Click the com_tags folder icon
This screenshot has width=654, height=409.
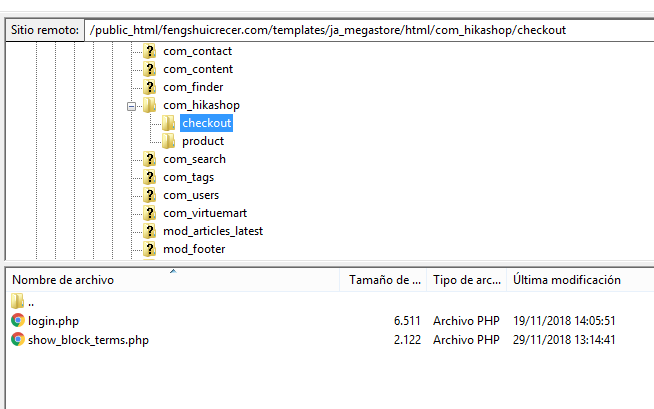click(149, 177)
